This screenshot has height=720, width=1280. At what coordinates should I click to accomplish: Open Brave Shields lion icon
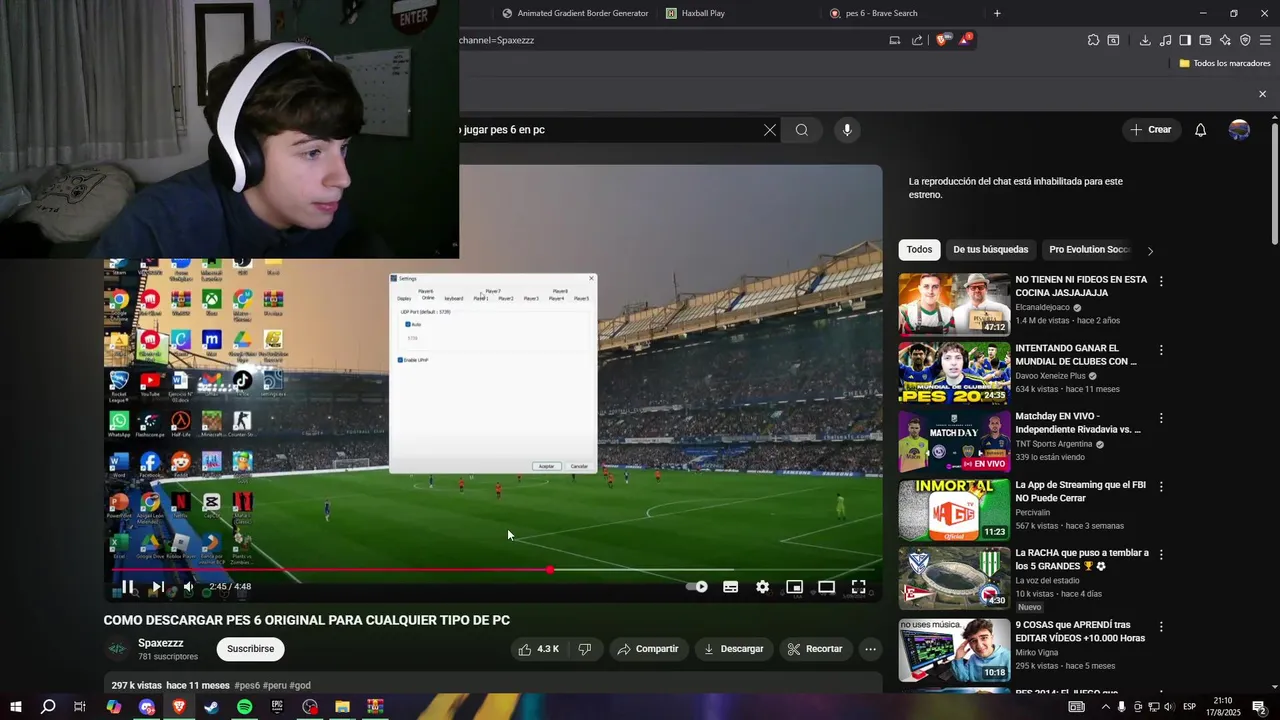941,40
